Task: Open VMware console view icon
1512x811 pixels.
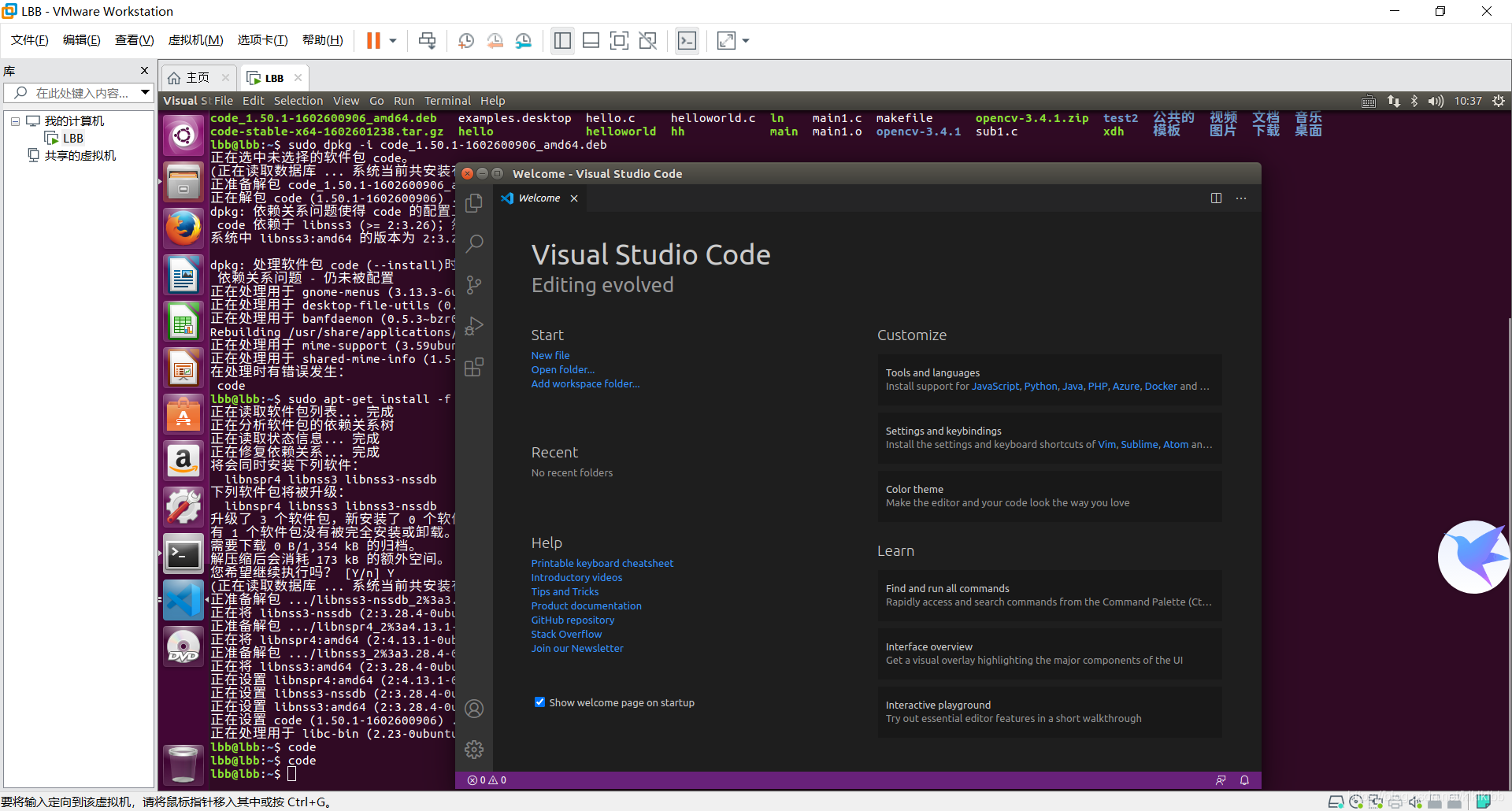Action: pos(687,40)
